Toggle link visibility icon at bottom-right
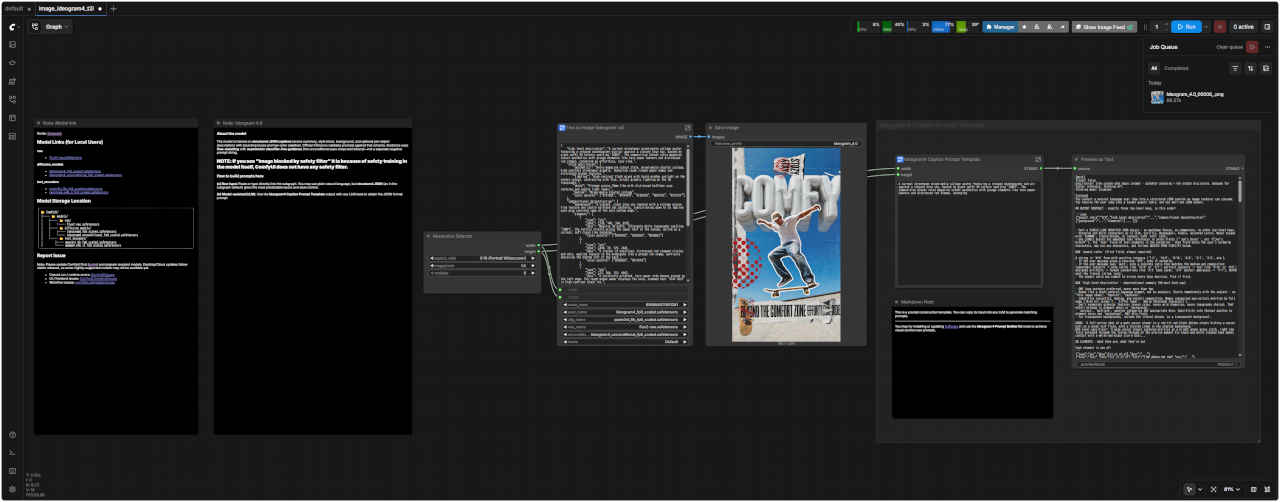Image resolution: width=1280 pixels, height=502 pixels. click(1267, 489)
